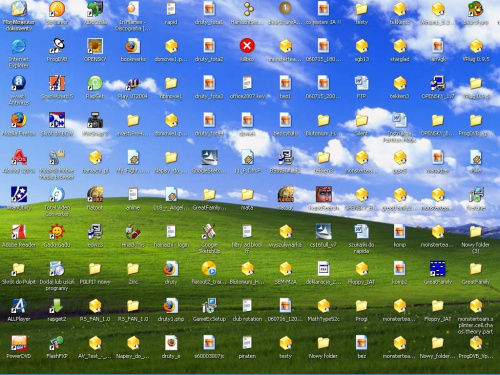The image size is (500, 375).
Task: Open the SEMINZA archive file
Action: click(x=285, y=268)
